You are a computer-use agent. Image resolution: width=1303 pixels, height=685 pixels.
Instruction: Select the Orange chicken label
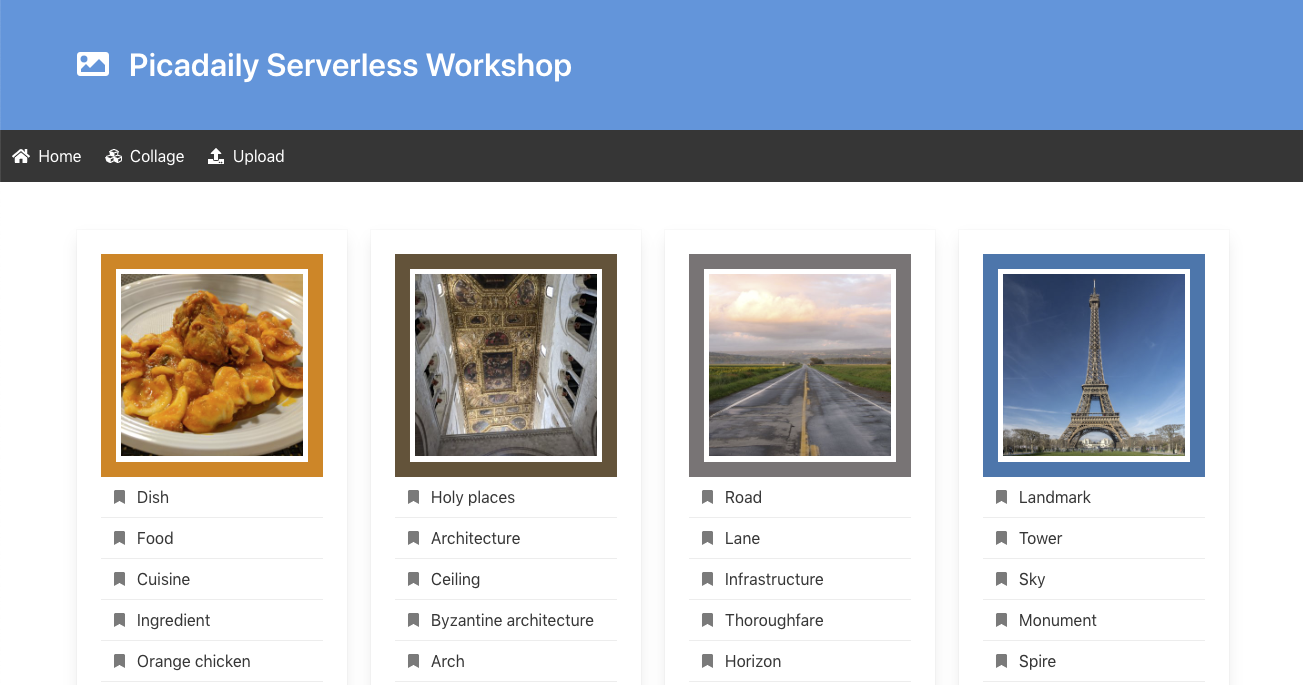point(193,661)
